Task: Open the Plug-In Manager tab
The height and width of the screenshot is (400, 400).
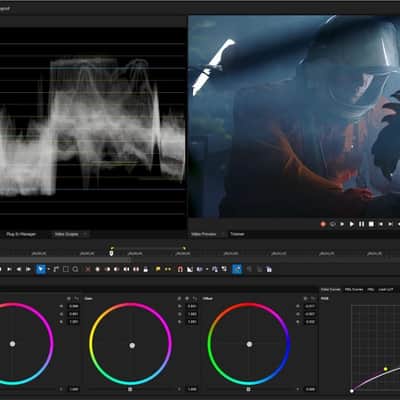Action: coord(21,234)
